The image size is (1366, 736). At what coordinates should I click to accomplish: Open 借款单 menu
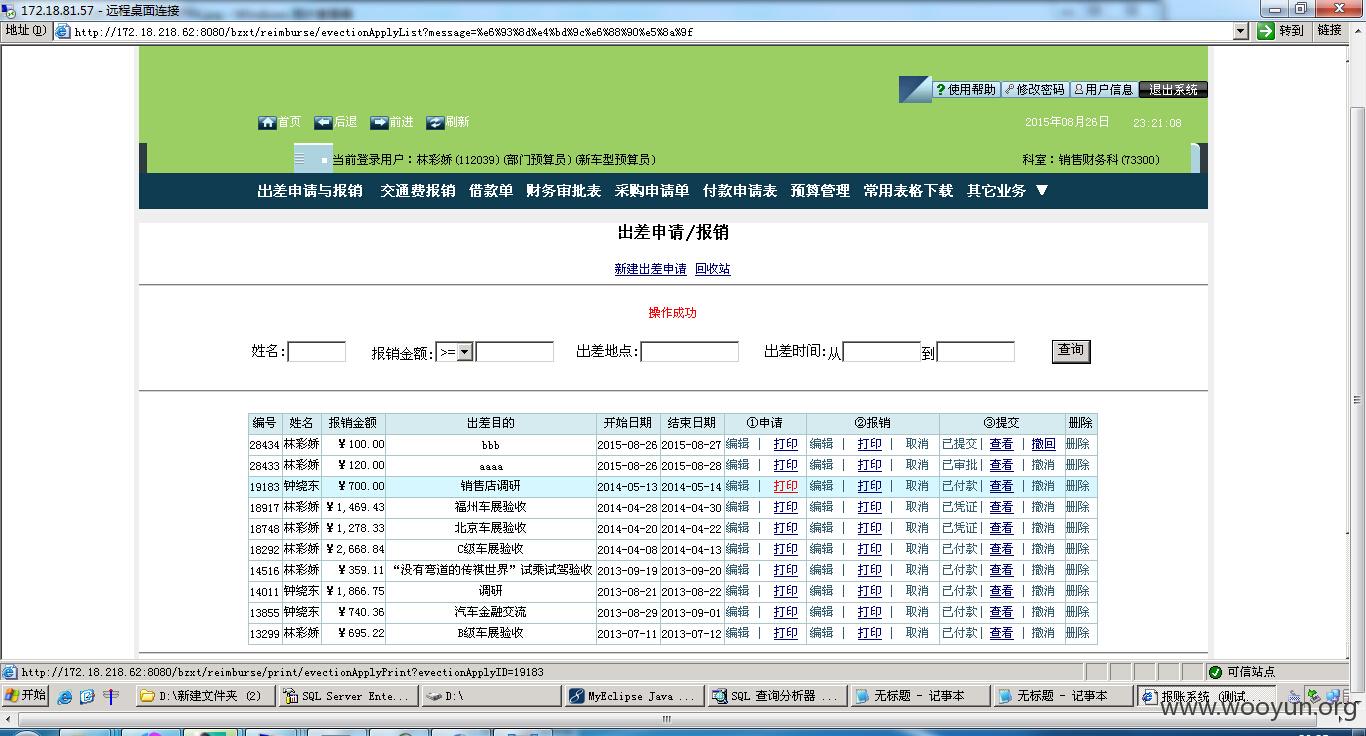tap(491, 190)
